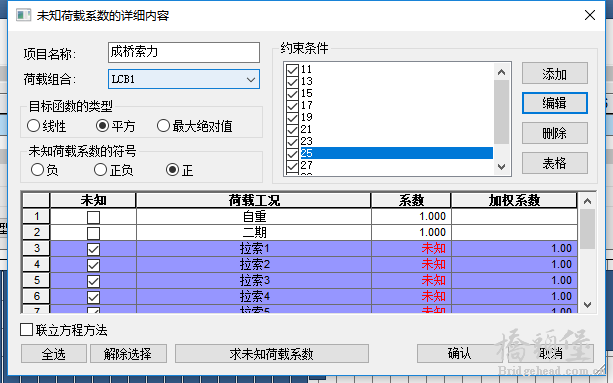The width and height of the screenshot is (613, 383).
Task: Close the unknown load factor dialog
Action: point(590,15)
